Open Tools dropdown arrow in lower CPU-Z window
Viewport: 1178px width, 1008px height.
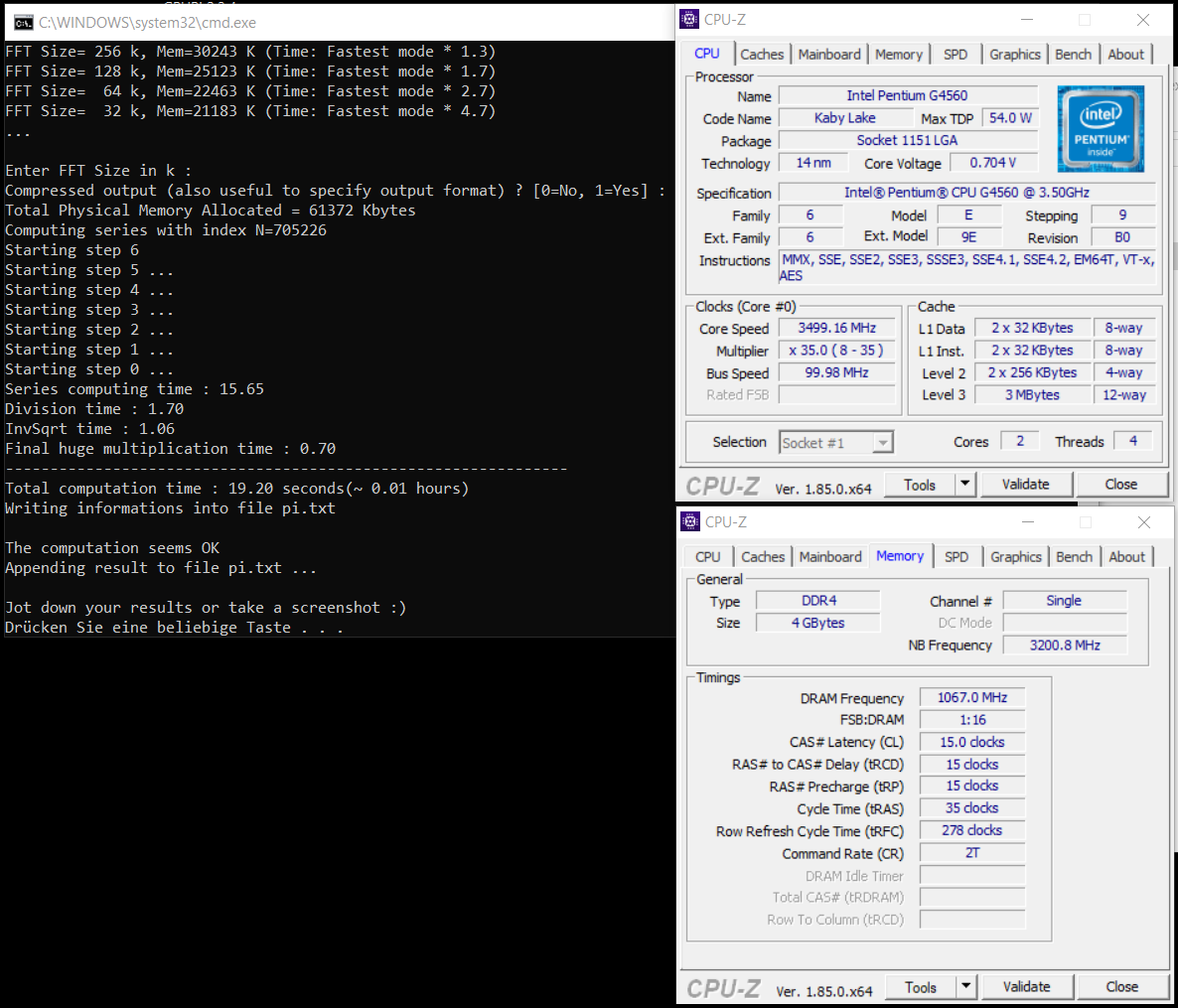pos(966,987)
